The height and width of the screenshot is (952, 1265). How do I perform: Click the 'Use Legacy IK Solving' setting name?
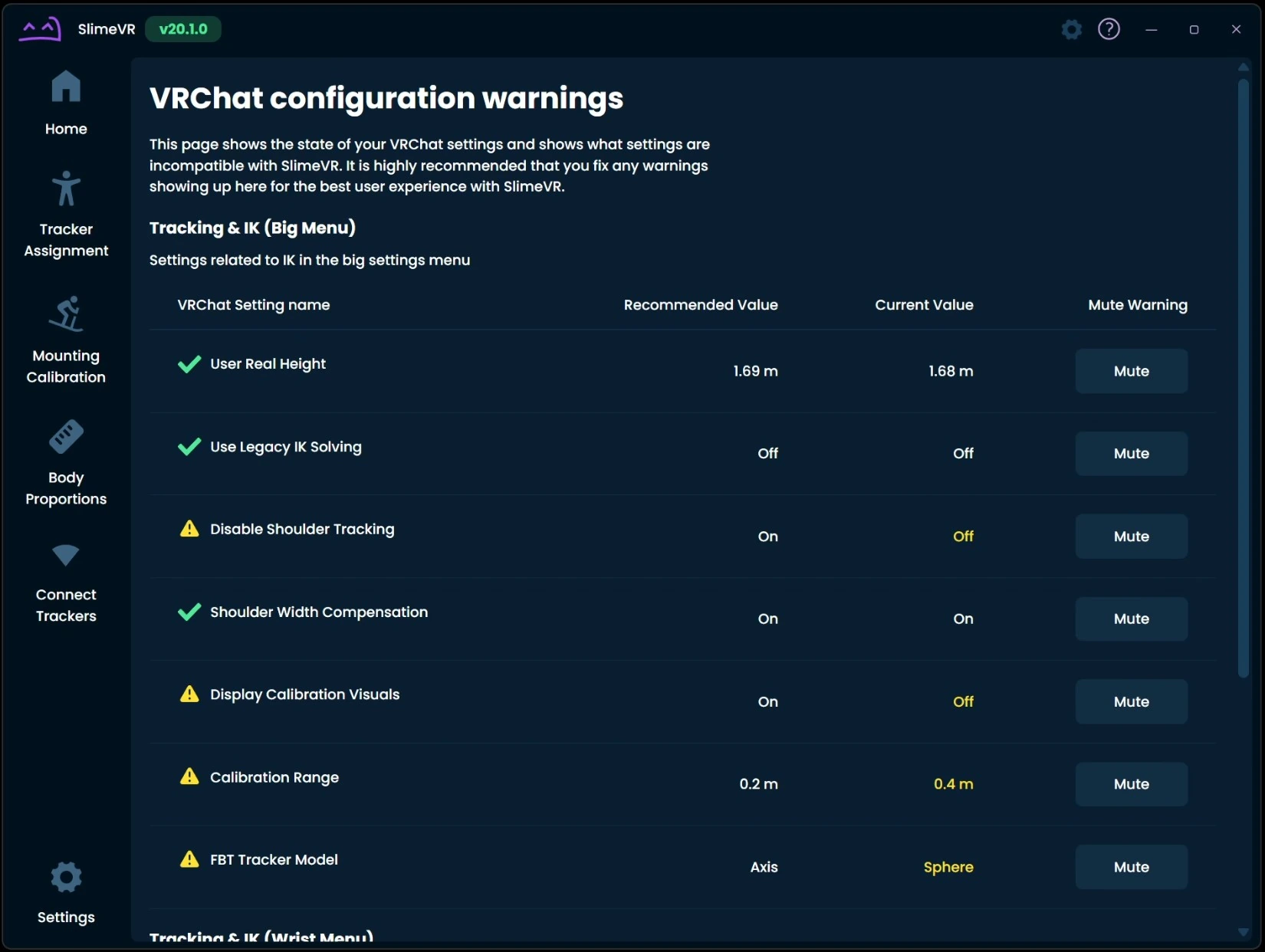click(x=286, y=447)
